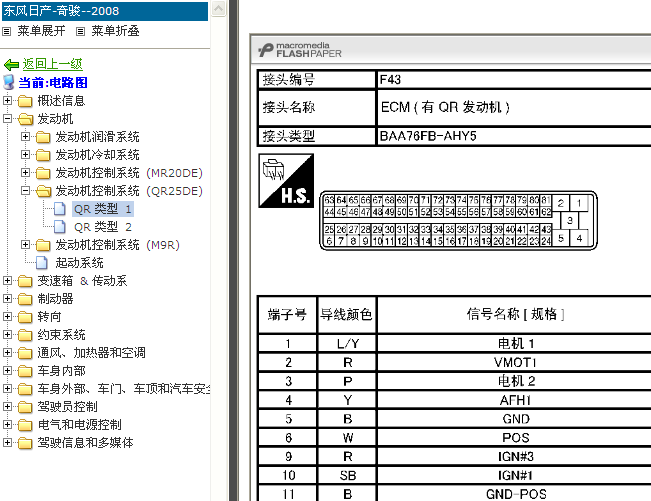The height and width of the screenshot is (501, 651).
Task: Click the 当前:电路图 book icon
Action: pos(9,82)
